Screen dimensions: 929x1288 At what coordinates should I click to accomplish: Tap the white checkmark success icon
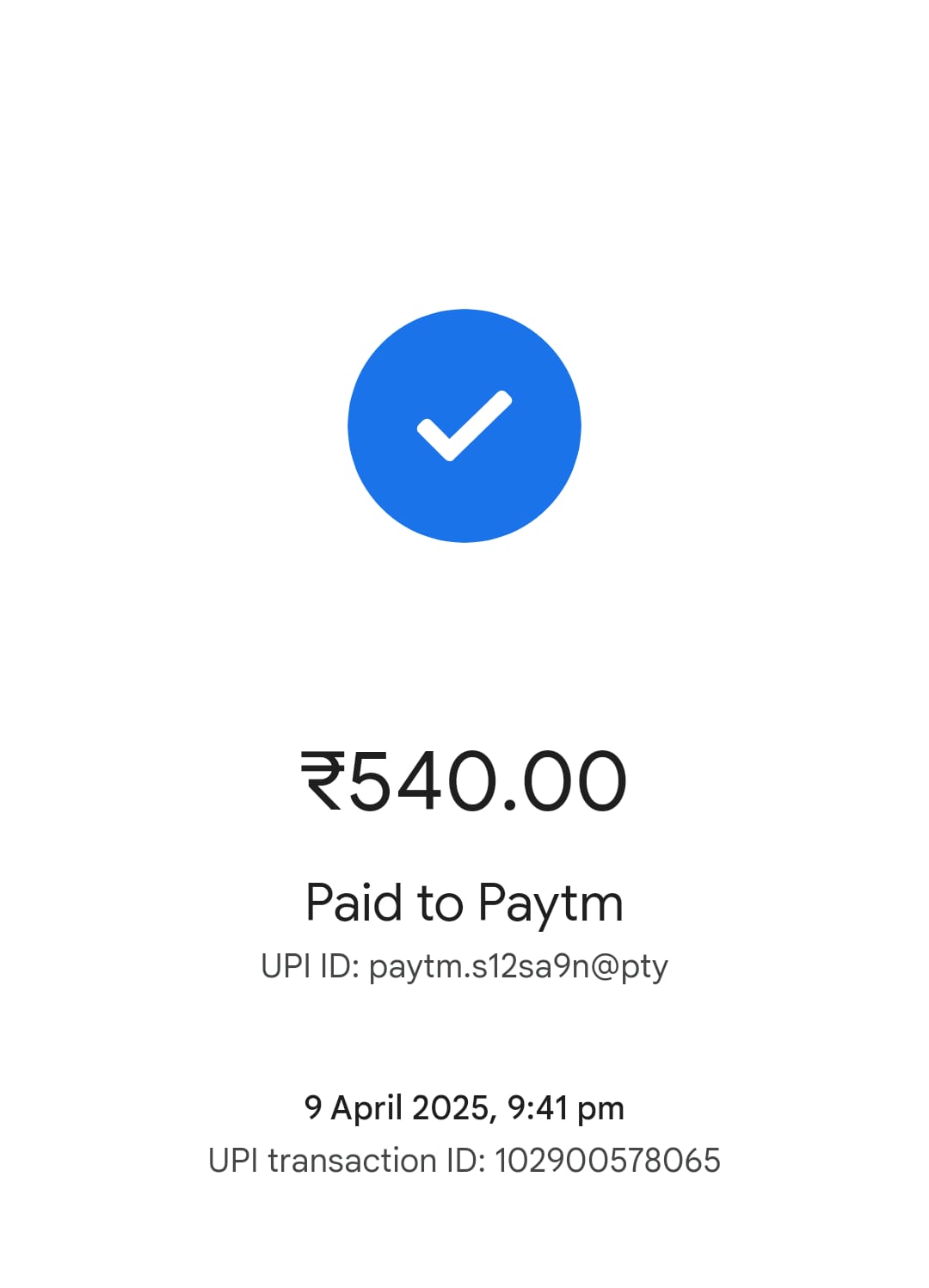464,426
